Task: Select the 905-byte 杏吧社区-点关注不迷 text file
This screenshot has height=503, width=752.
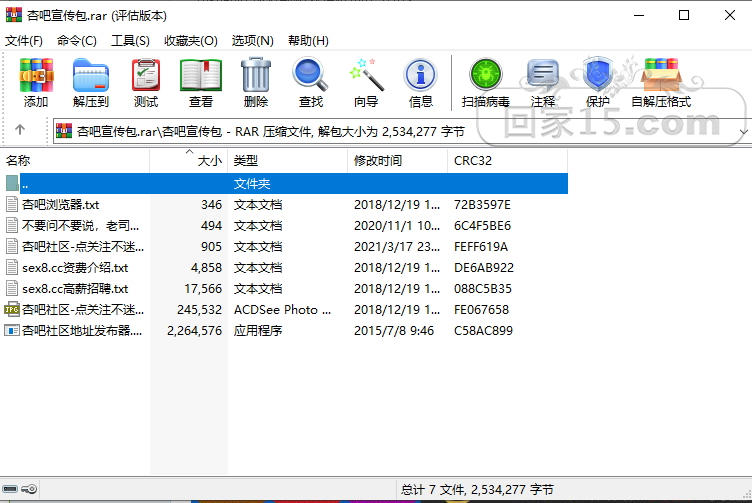Action: [x=82, y=247]
